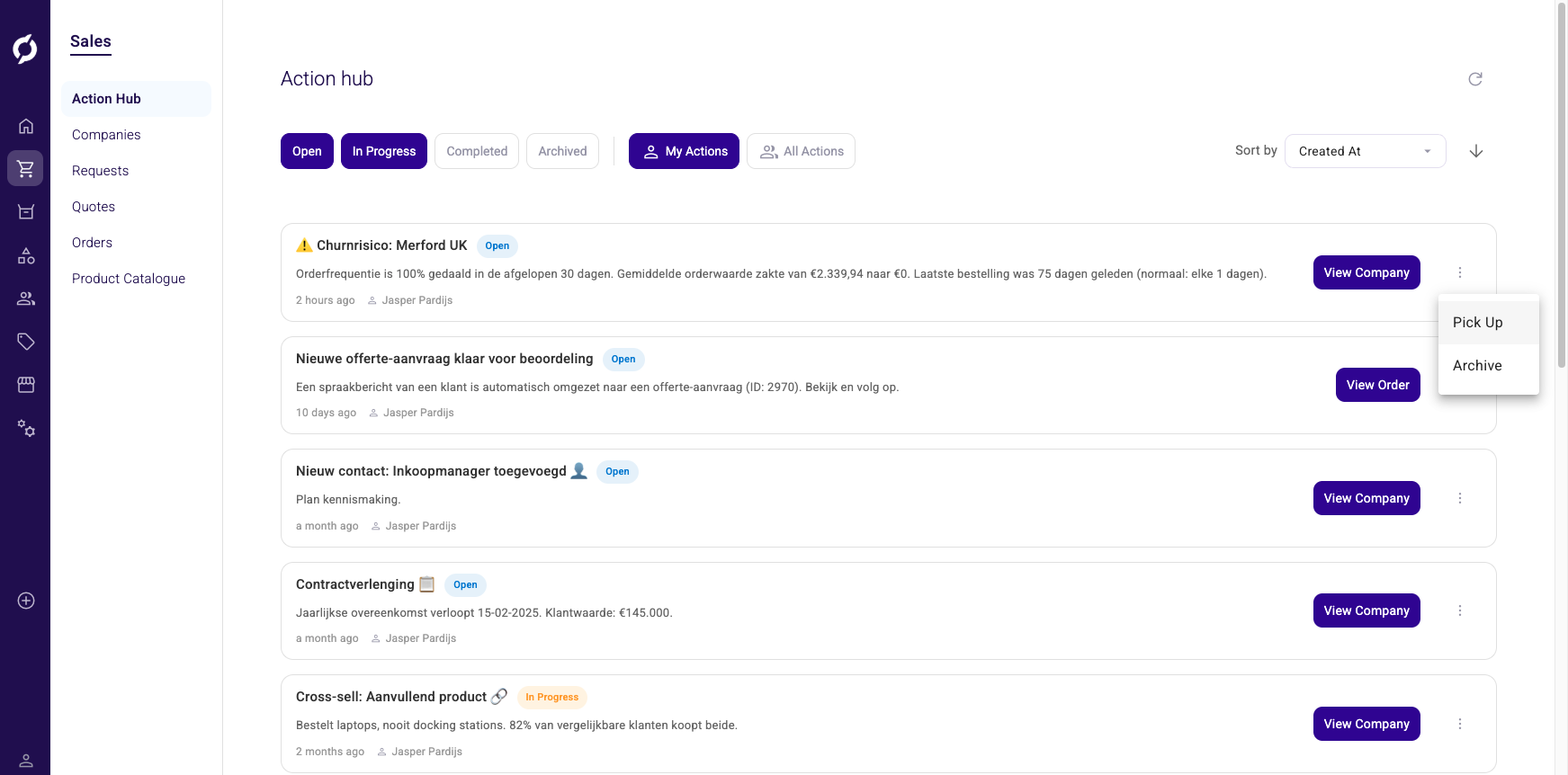
Task: Enable the Completed status filter
Action: point(477,151)
